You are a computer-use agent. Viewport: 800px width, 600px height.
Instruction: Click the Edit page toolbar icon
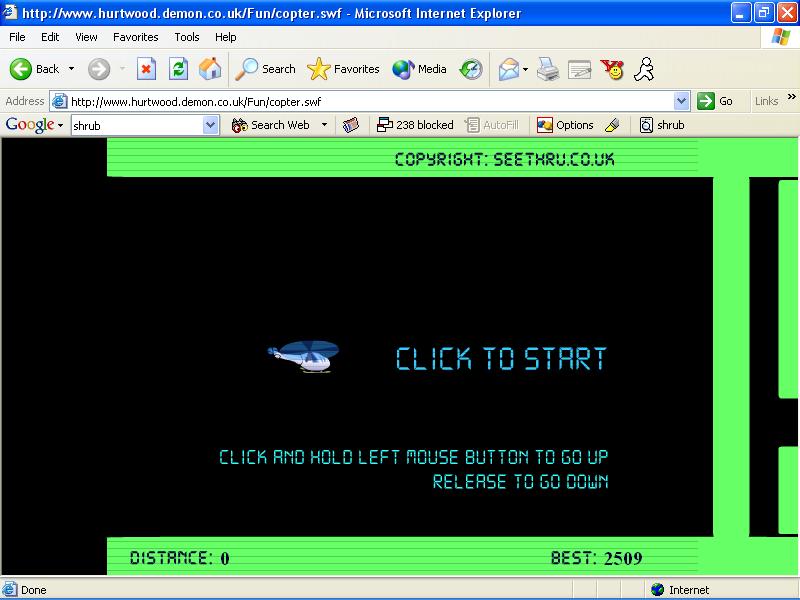580,69
